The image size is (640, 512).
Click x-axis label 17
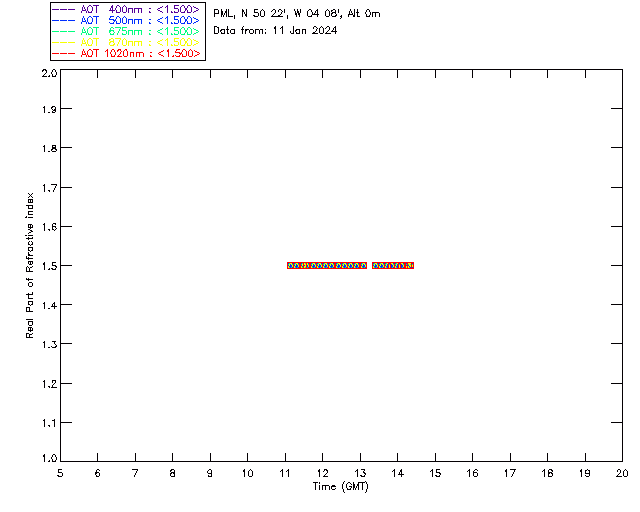tap(510, 473)
